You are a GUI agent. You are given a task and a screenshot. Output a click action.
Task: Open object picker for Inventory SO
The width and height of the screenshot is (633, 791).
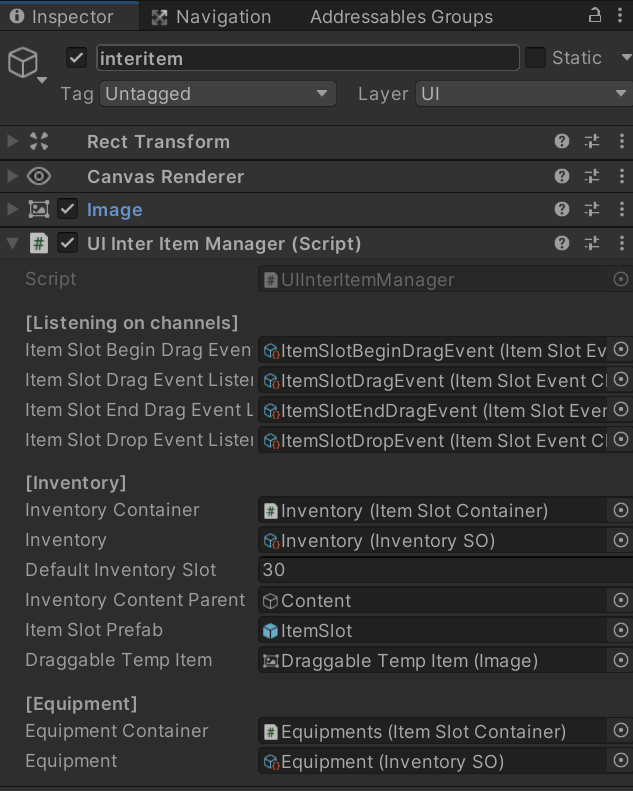(x=621, y=540)
